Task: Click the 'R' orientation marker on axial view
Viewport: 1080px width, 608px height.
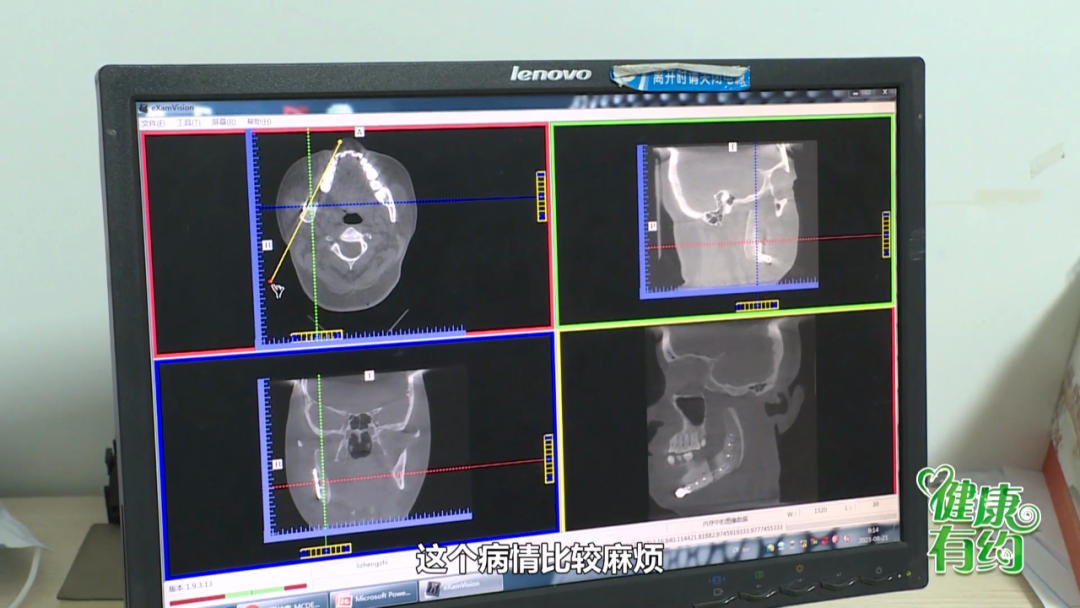Action: 267,244
